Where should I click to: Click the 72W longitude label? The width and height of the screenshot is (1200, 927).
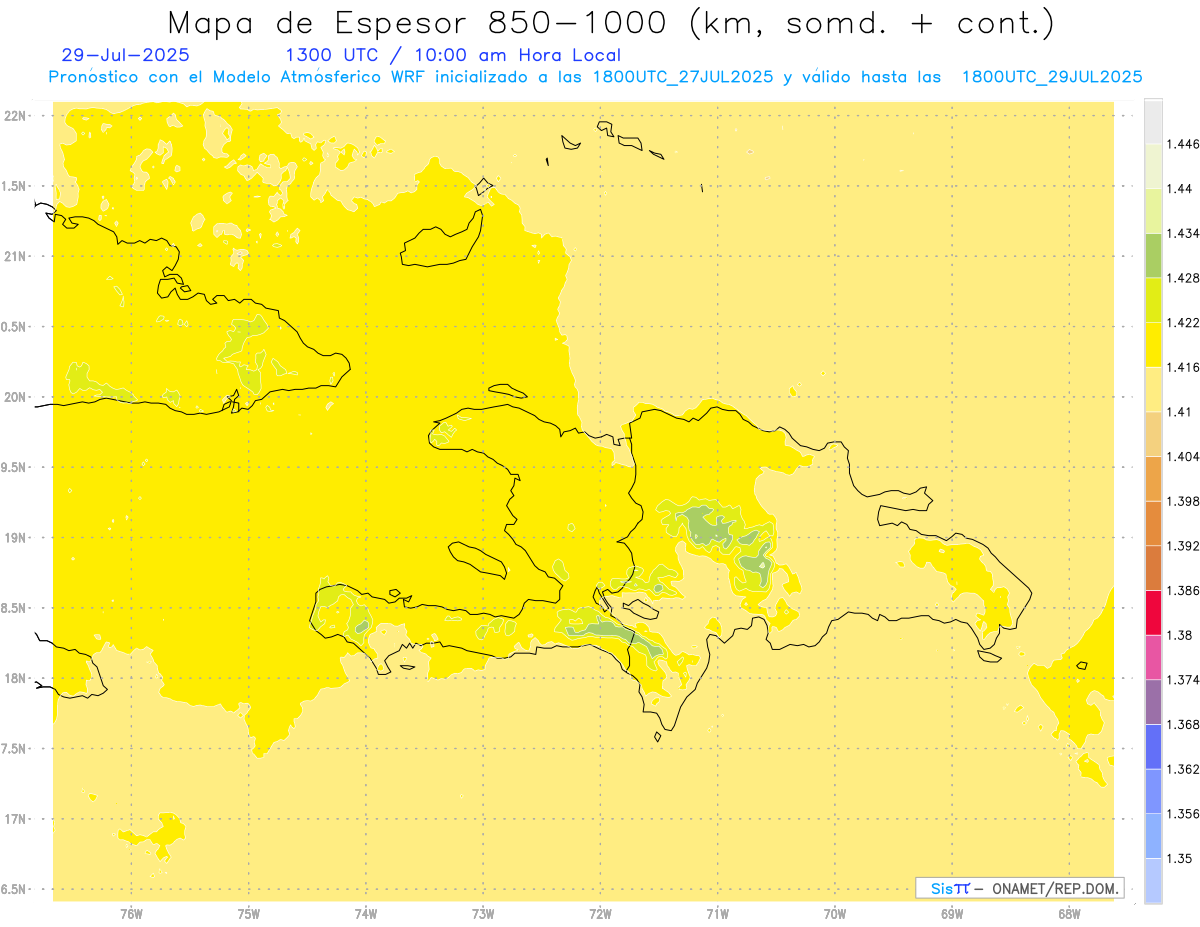600,914
